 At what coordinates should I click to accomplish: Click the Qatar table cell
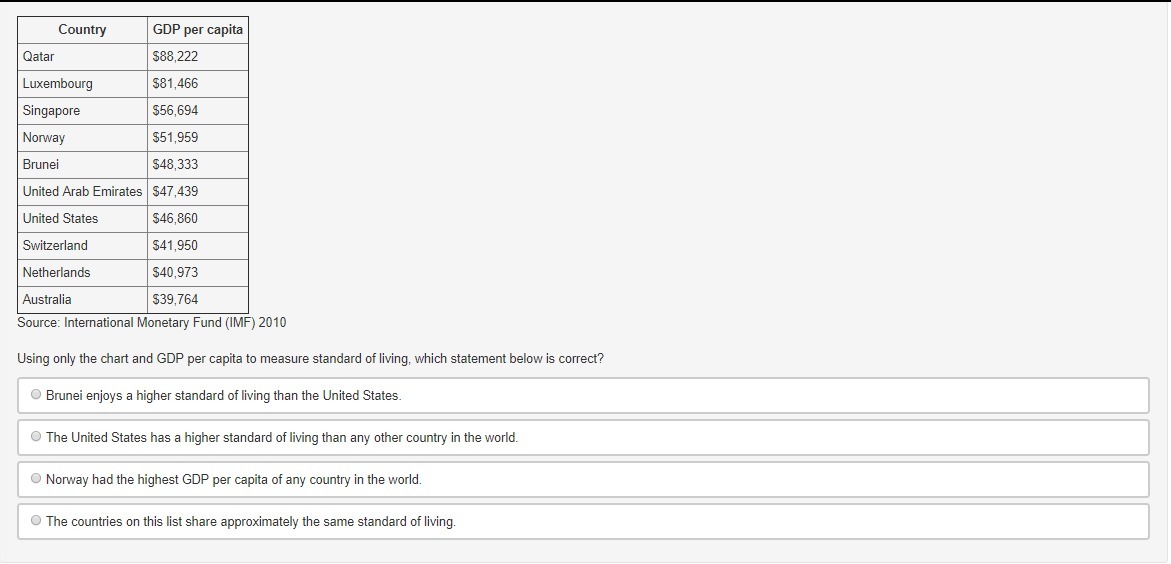(x=82, y=57)
